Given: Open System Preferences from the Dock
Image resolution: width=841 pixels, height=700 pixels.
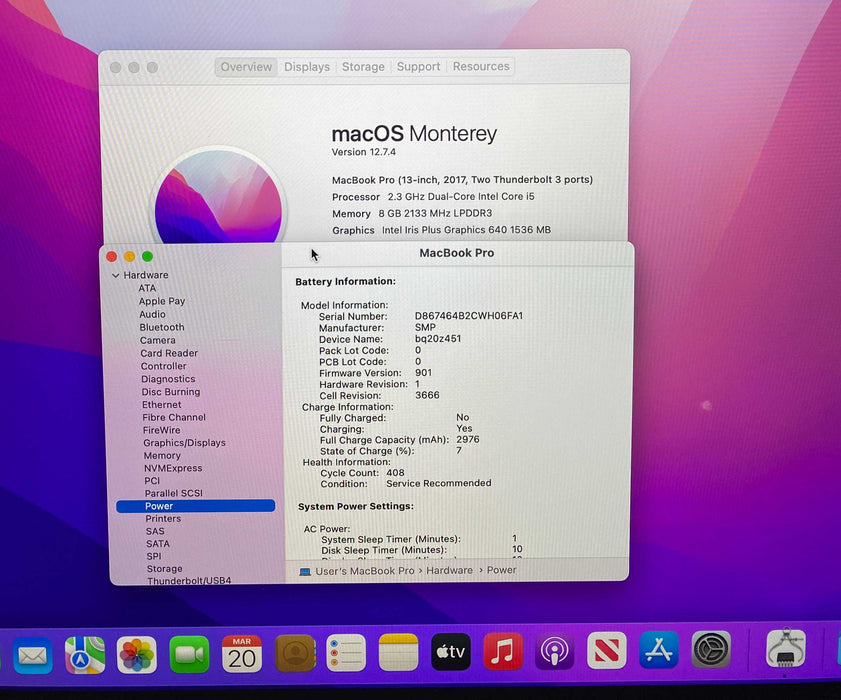Looking at the screenshot, I should [x=711, y=650].
